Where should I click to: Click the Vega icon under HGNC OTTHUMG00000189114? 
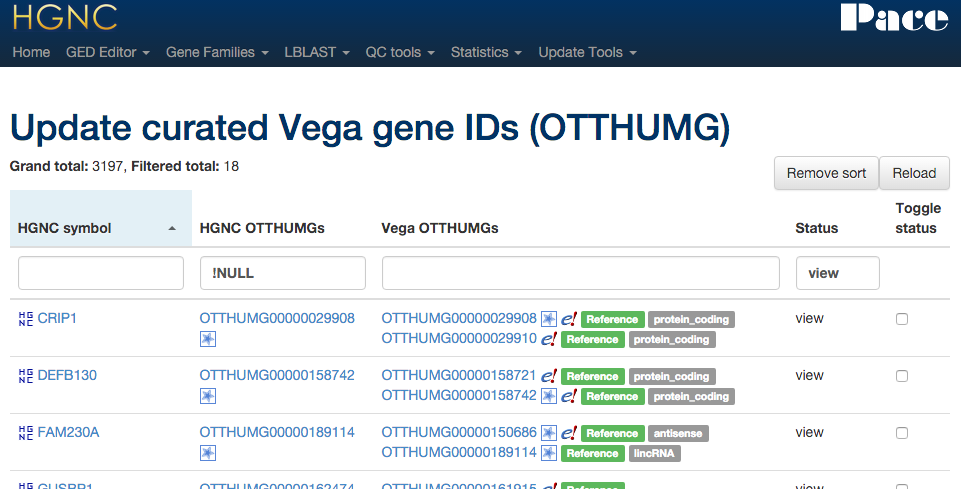pyautogui.click(x=208, y=453)
